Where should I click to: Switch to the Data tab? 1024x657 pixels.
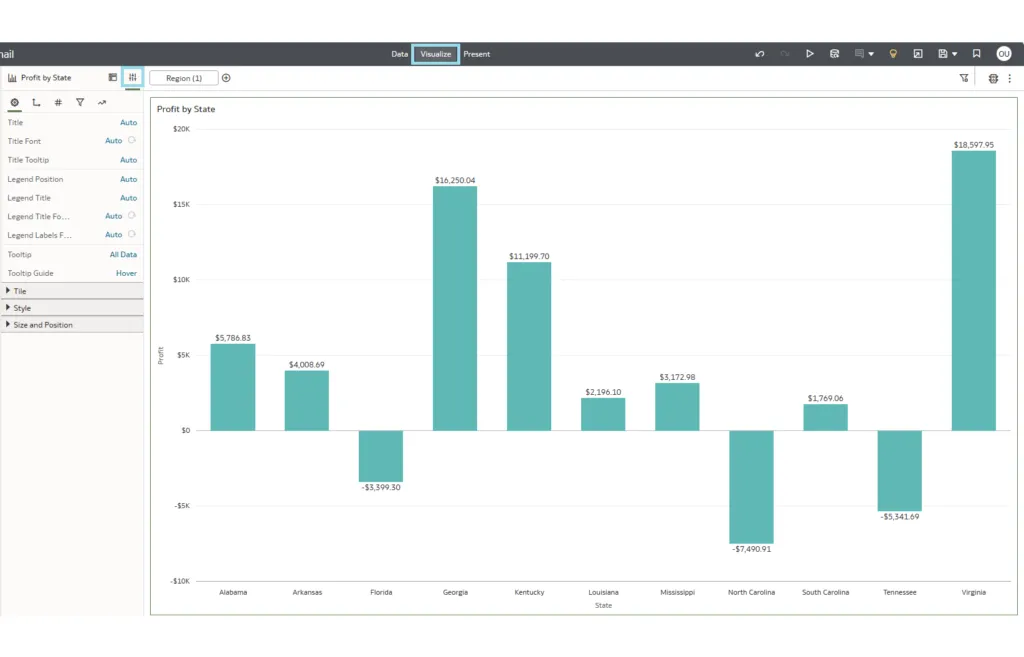(399, 54)
